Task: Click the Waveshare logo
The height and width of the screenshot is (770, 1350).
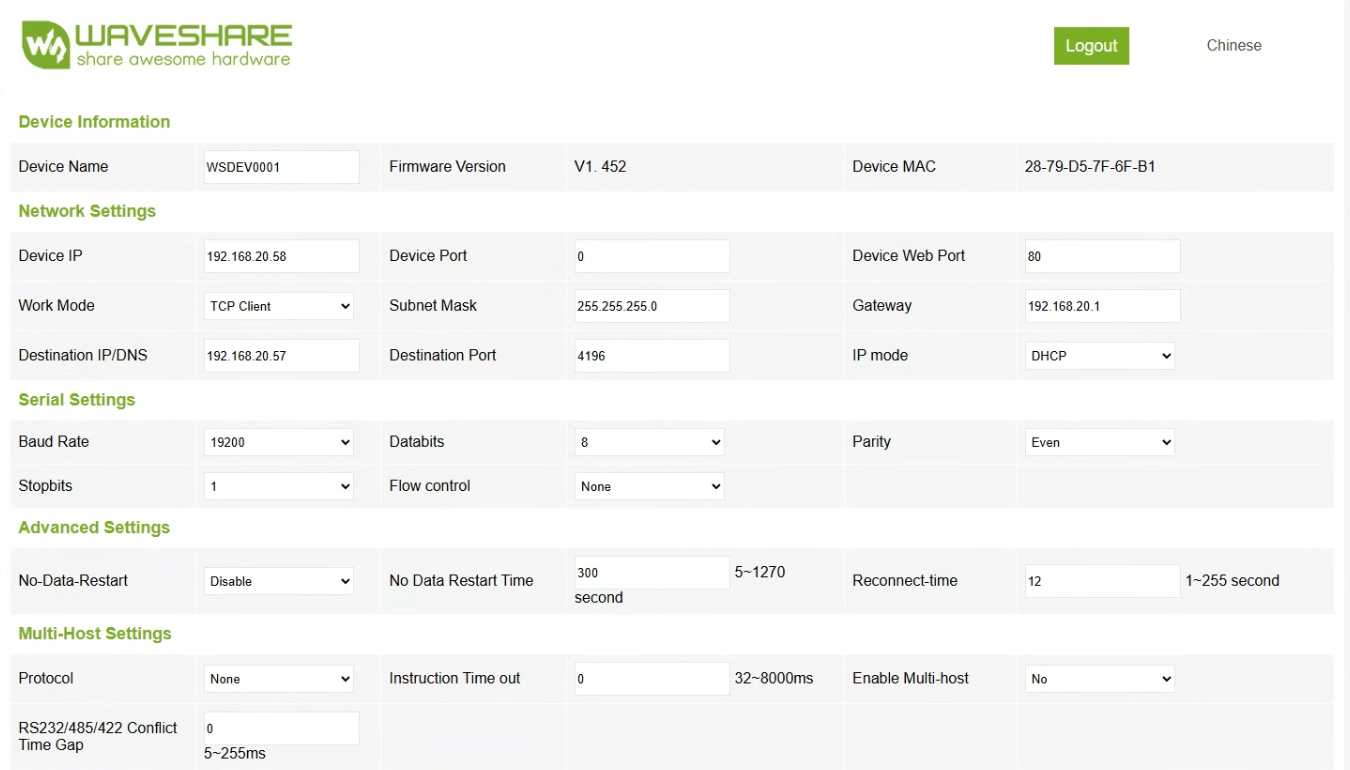Action: pyautogui.click(x=156, y=45)
